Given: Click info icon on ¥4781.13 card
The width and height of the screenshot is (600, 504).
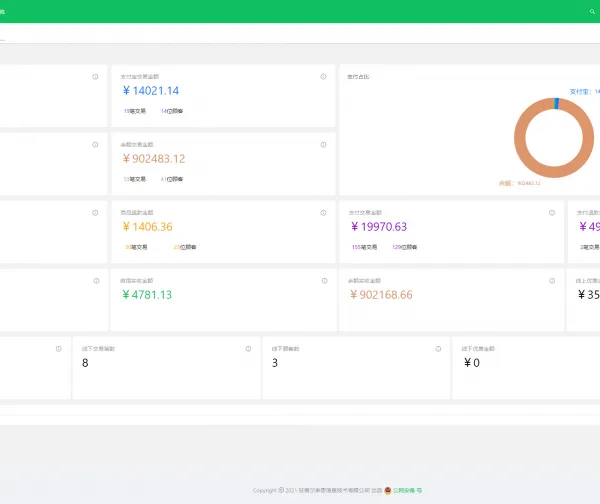Looking at the screenshot, I should point(324,281).
